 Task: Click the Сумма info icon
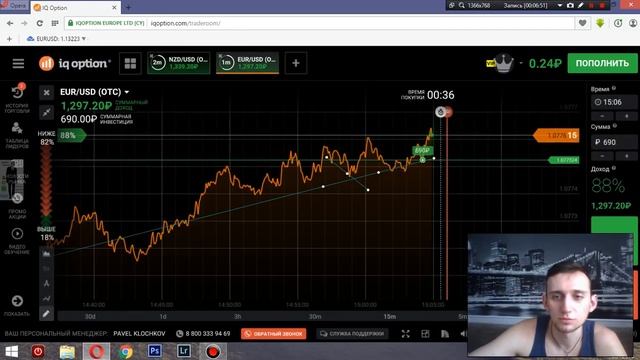coord(615,126)
